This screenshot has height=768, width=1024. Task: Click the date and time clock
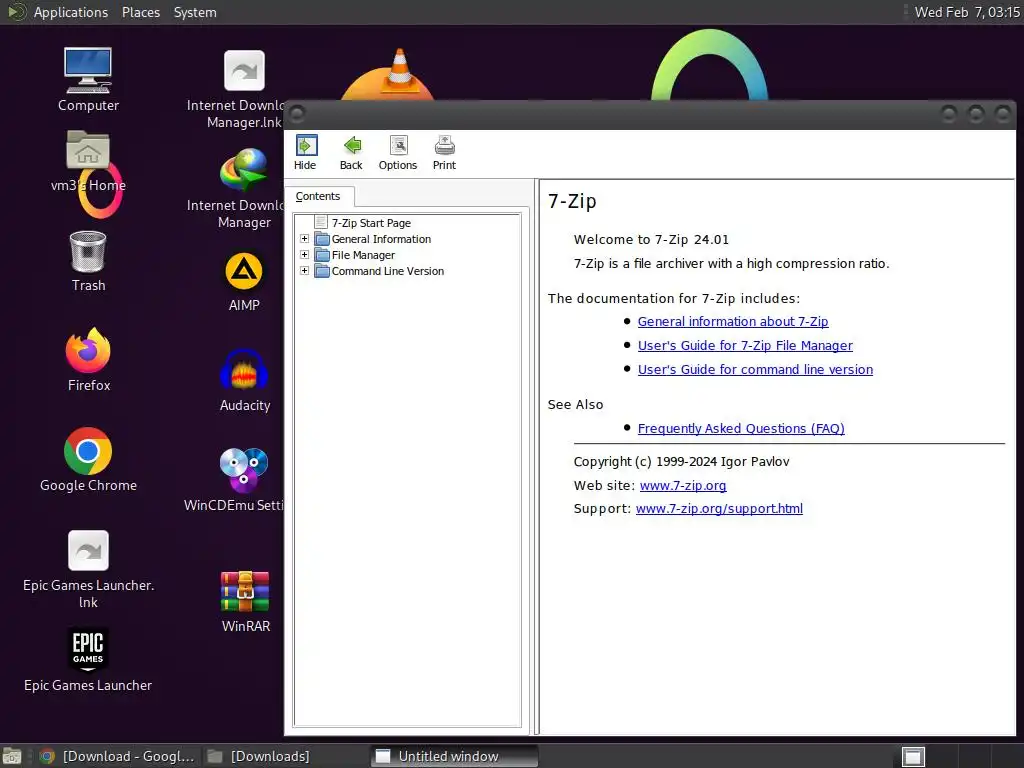pyautogui.click(x=967, y=12)
